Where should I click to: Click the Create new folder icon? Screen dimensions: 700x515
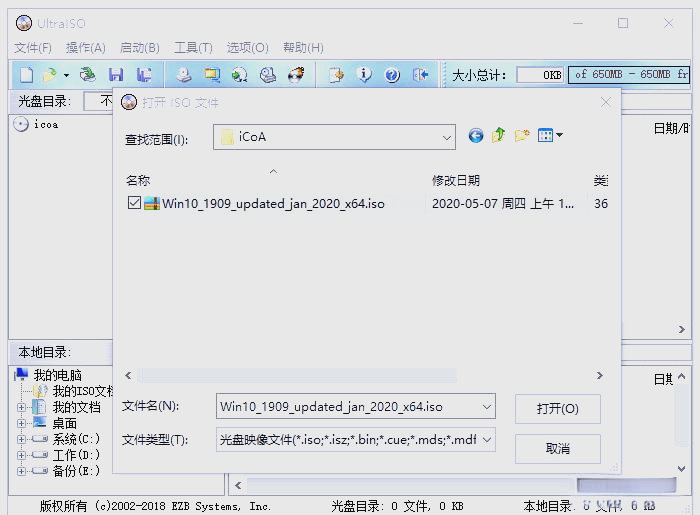[521, 135]
